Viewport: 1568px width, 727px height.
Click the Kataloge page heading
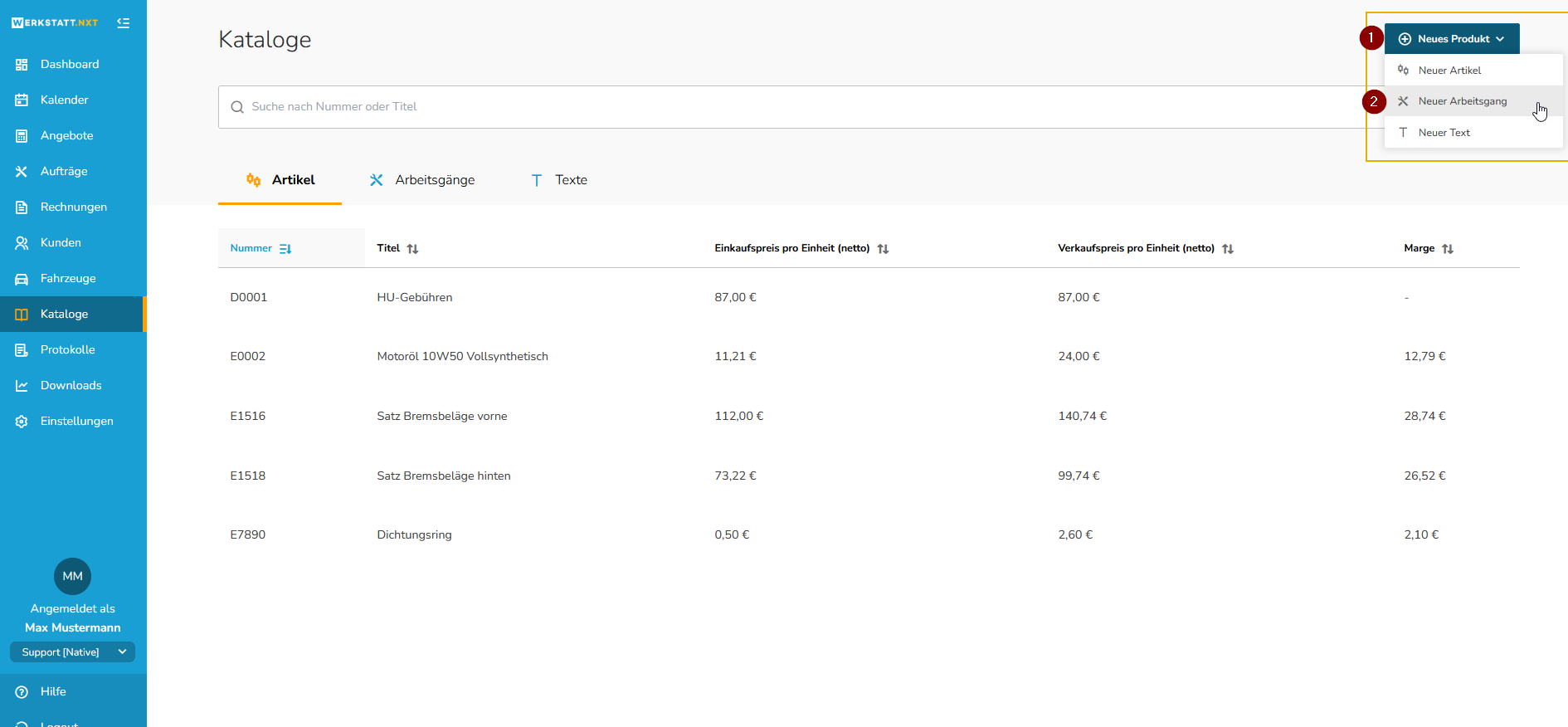click(265, 40)
